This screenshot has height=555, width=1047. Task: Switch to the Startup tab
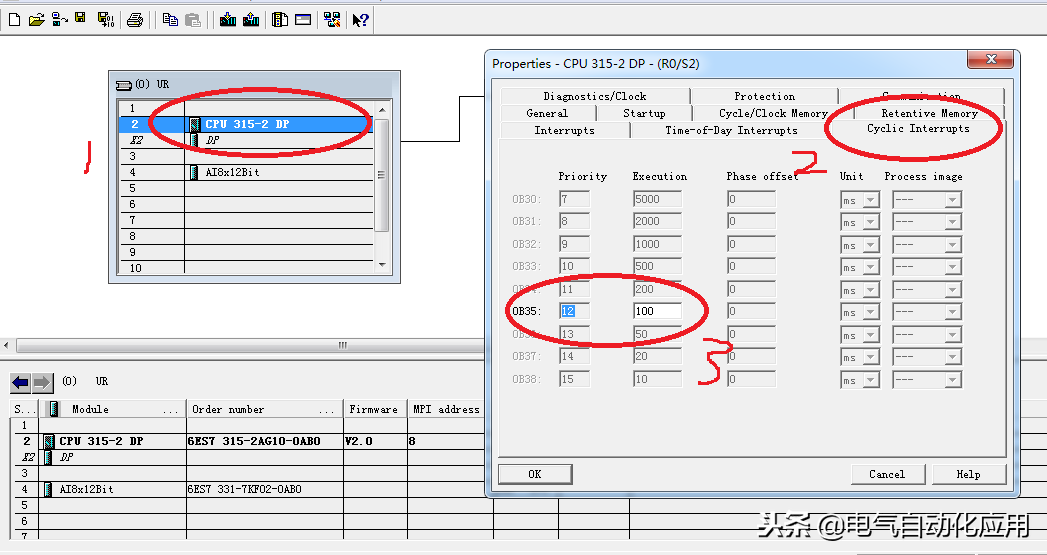[644, 114]
